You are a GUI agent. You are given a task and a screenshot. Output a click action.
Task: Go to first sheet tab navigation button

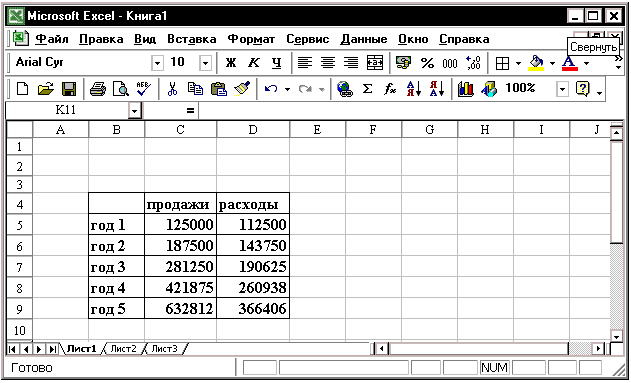coord(12,349)
